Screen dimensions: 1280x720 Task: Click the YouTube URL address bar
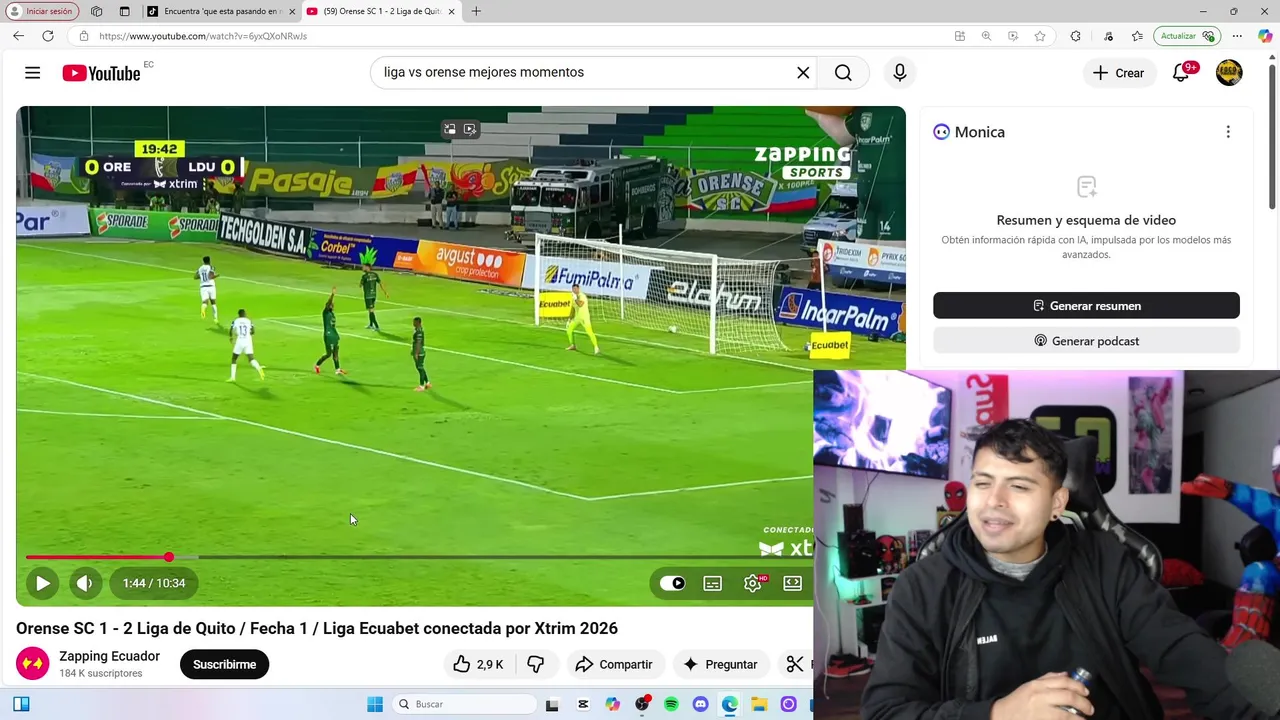click(x=510, y=36)
